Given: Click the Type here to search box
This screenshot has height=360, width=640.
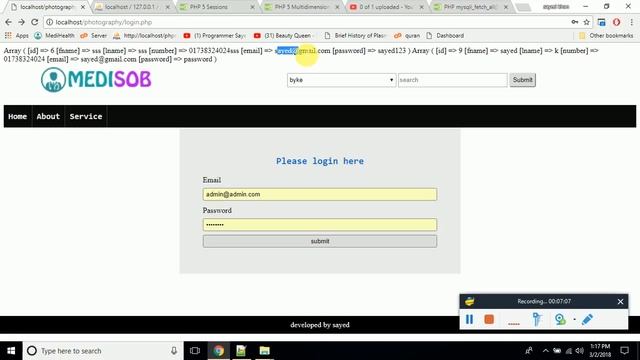Looking at the screenshot, I should tap(102, 351).
